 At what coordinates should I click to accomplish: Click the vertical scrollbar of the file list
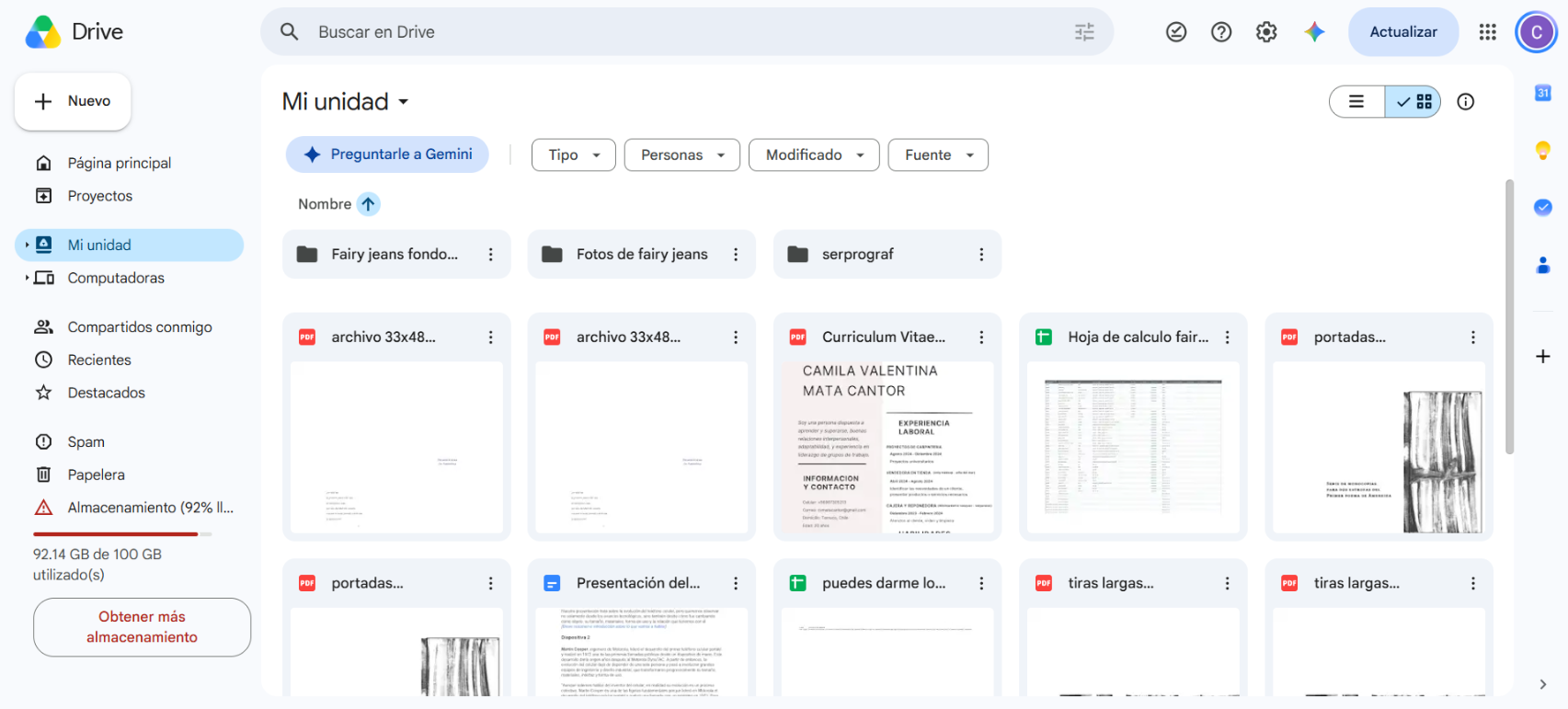[1509, 316]
